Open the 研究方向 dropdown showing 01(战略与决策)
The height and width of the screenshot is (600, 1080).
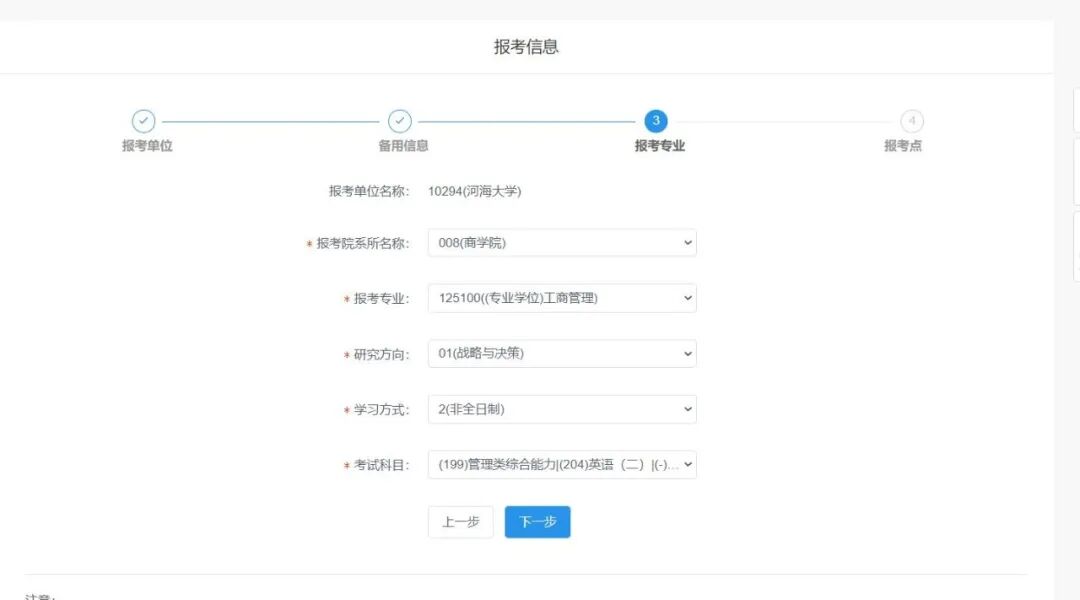click(x=562, y=353)
